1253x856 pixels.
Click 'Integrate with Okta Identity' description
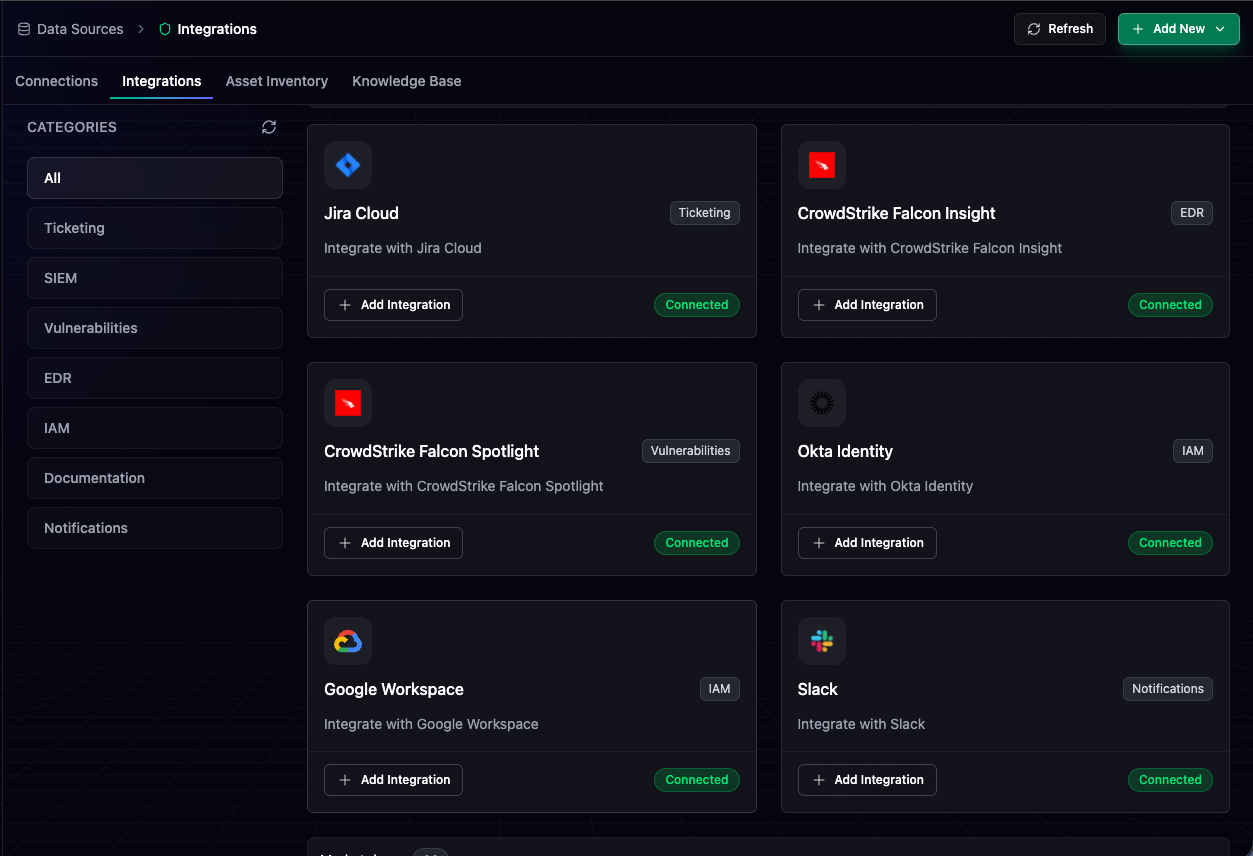point(885,486)
